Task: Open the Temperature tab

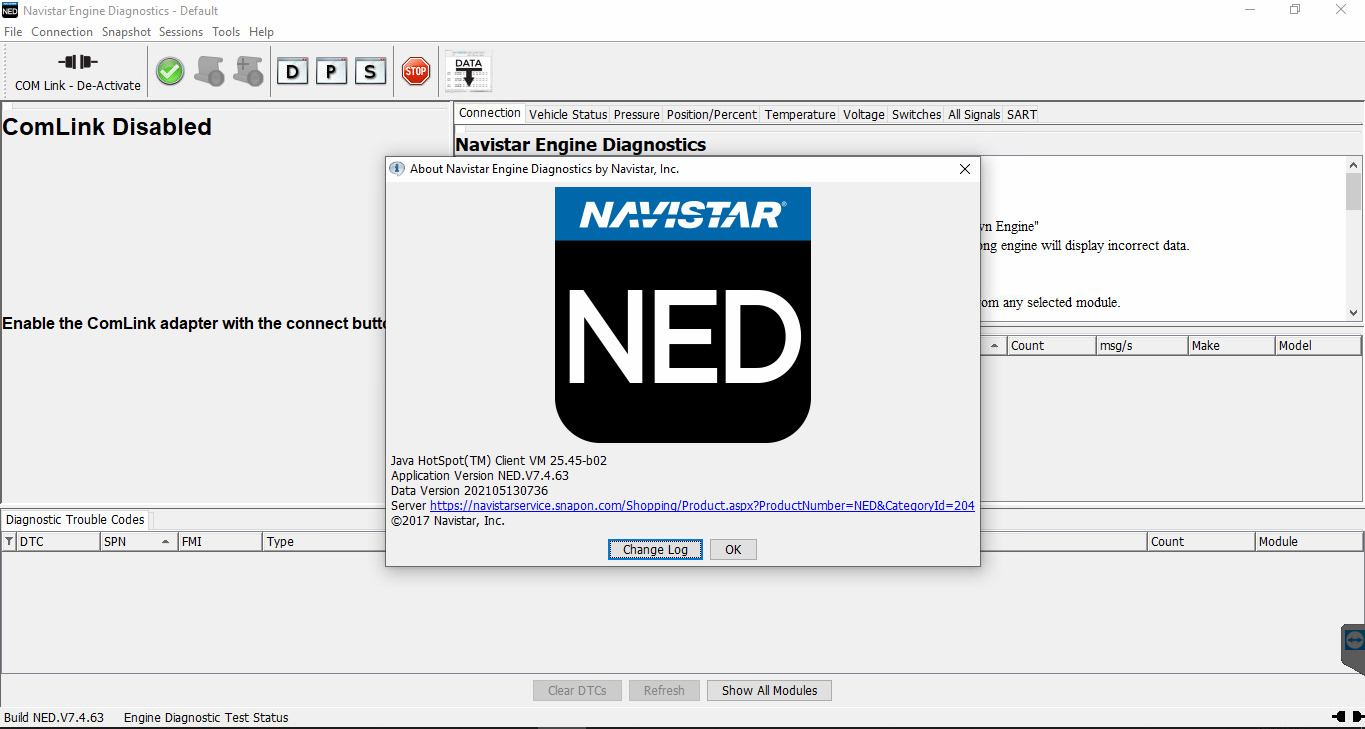Action: tap(800, 114)
